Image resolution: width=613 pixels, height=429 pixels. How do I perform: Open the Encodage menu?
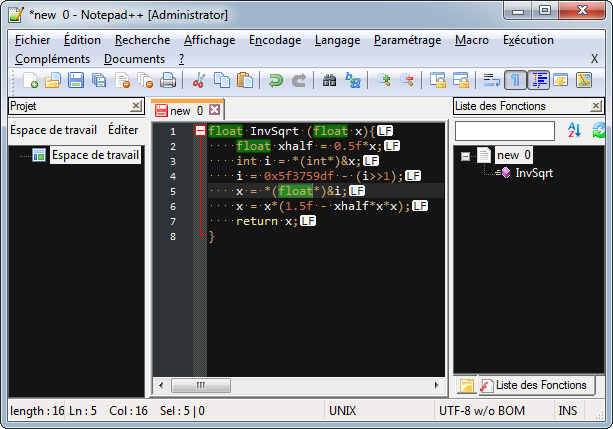coord(275,40)
